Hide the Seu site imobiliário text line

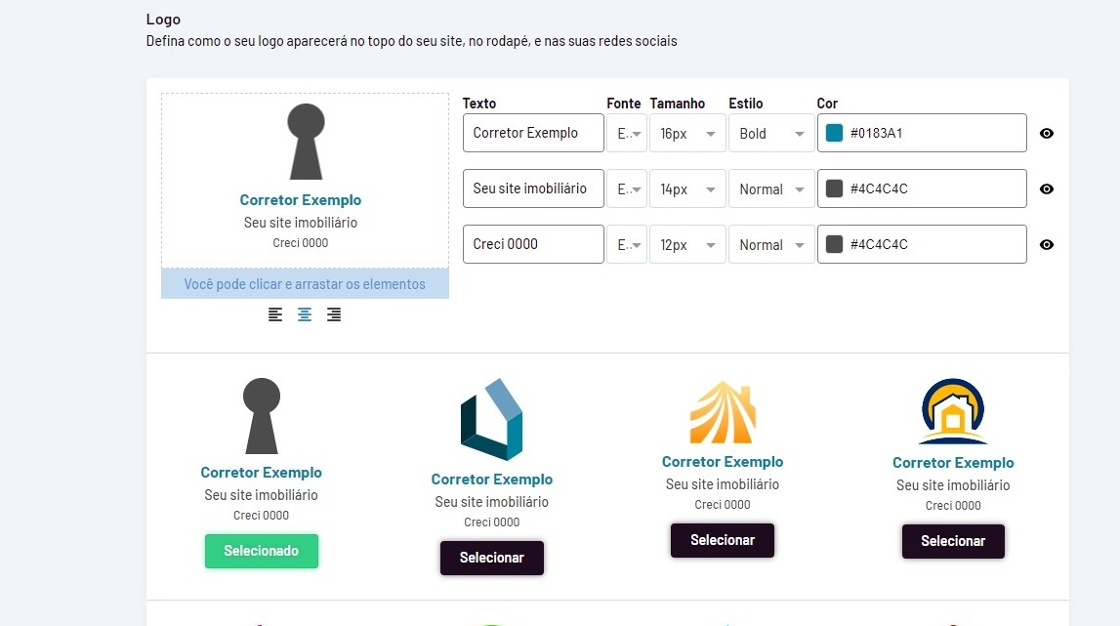(1046, 189)
